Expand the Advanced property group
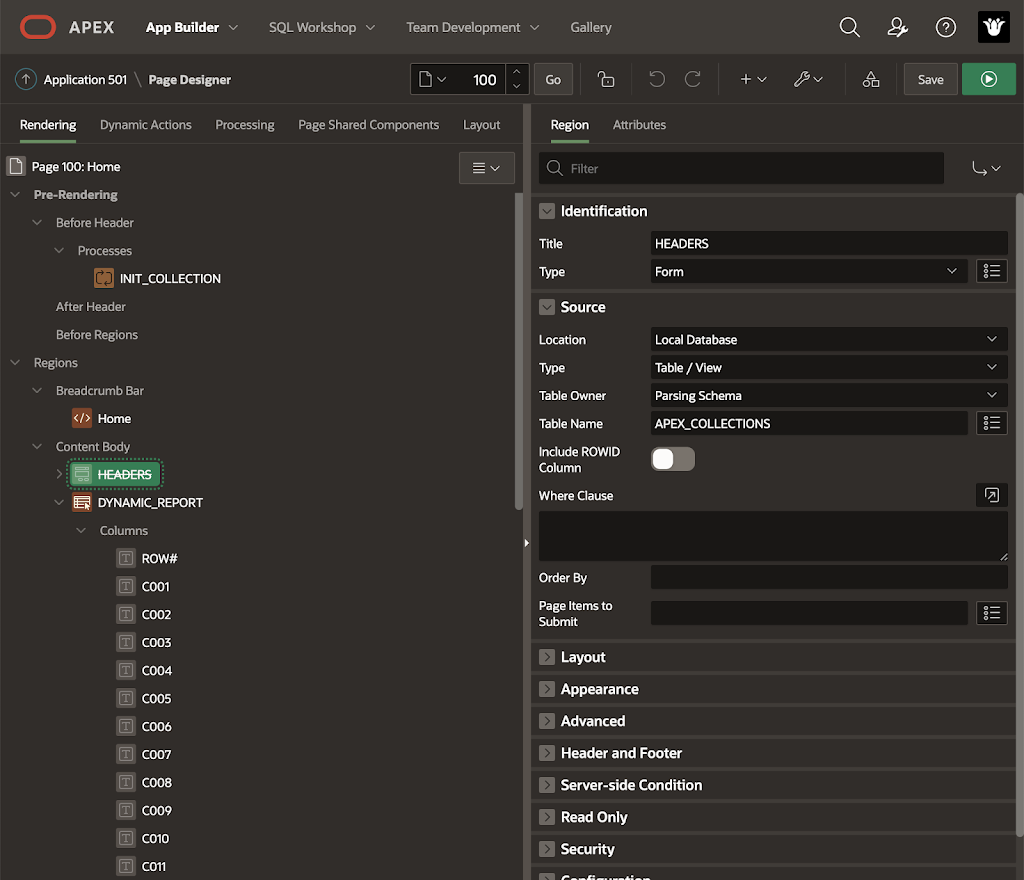 pyautogui.click(x=547, y=721)
